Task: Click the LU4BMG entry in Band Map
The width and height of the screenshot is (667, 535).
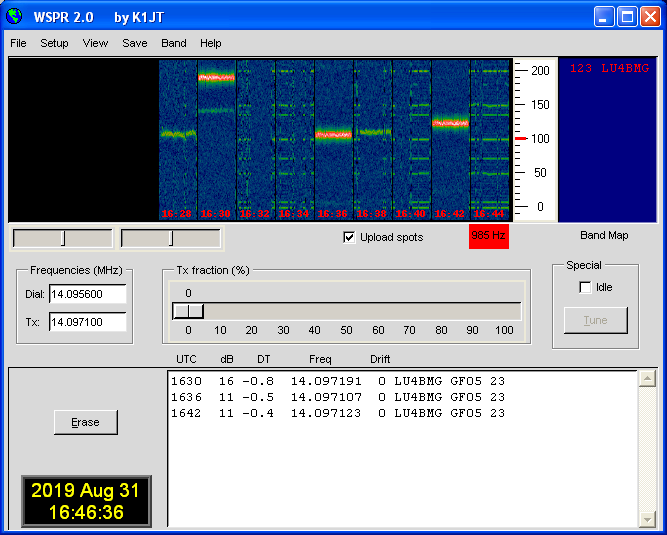Action: click(x=608, y=69)
